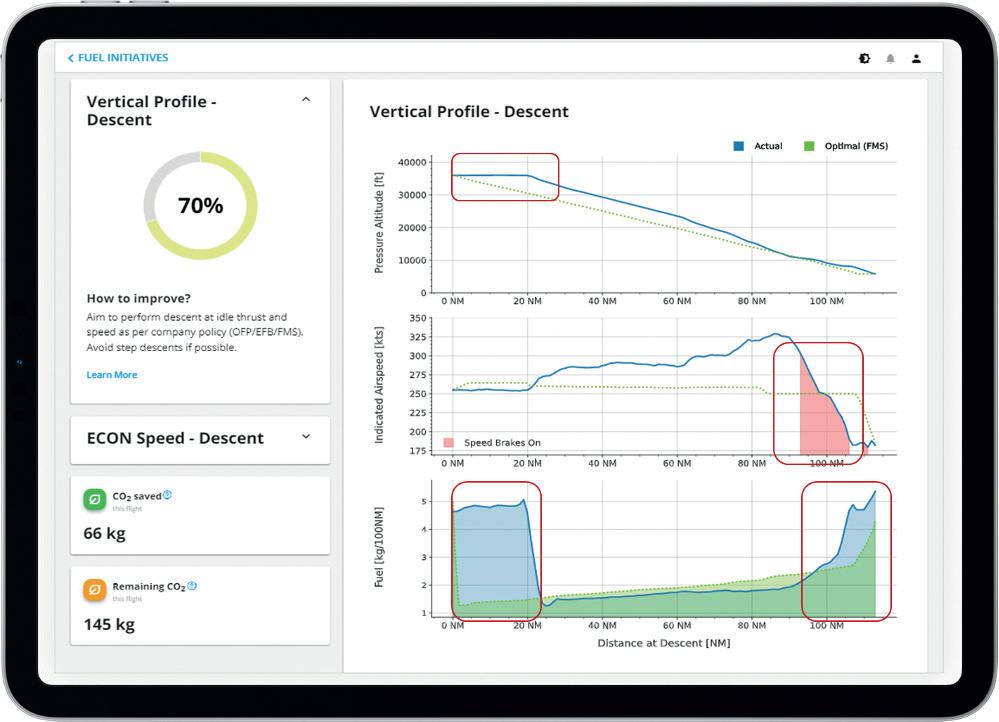The height and width of the screenshot is (722, 999).
Task: Click the 70% progress ring
Action: click(201, 205)
